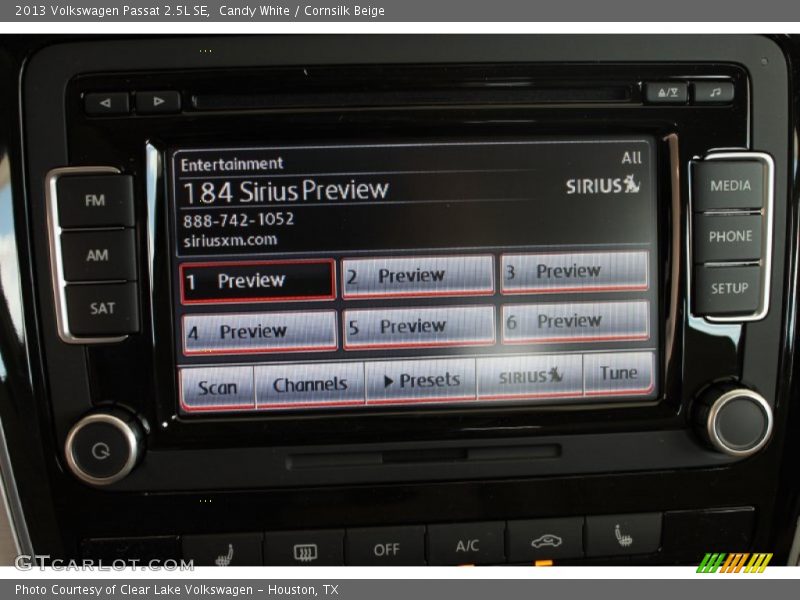Image resolution: width=800 pixels, height=600 pixels.
Task: Open the SETUP menu
Action: (730, 288)
